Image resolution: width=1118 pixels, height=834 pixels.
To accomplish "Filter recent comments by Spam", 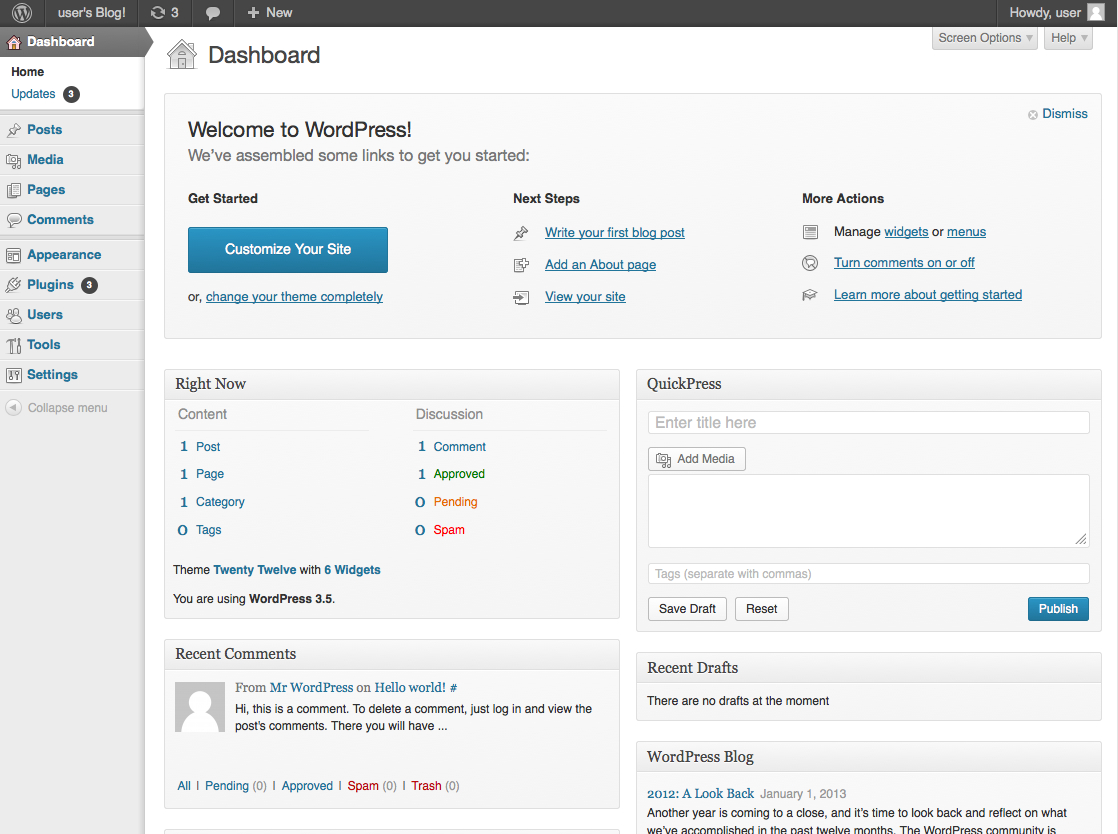I will (363, 786).
